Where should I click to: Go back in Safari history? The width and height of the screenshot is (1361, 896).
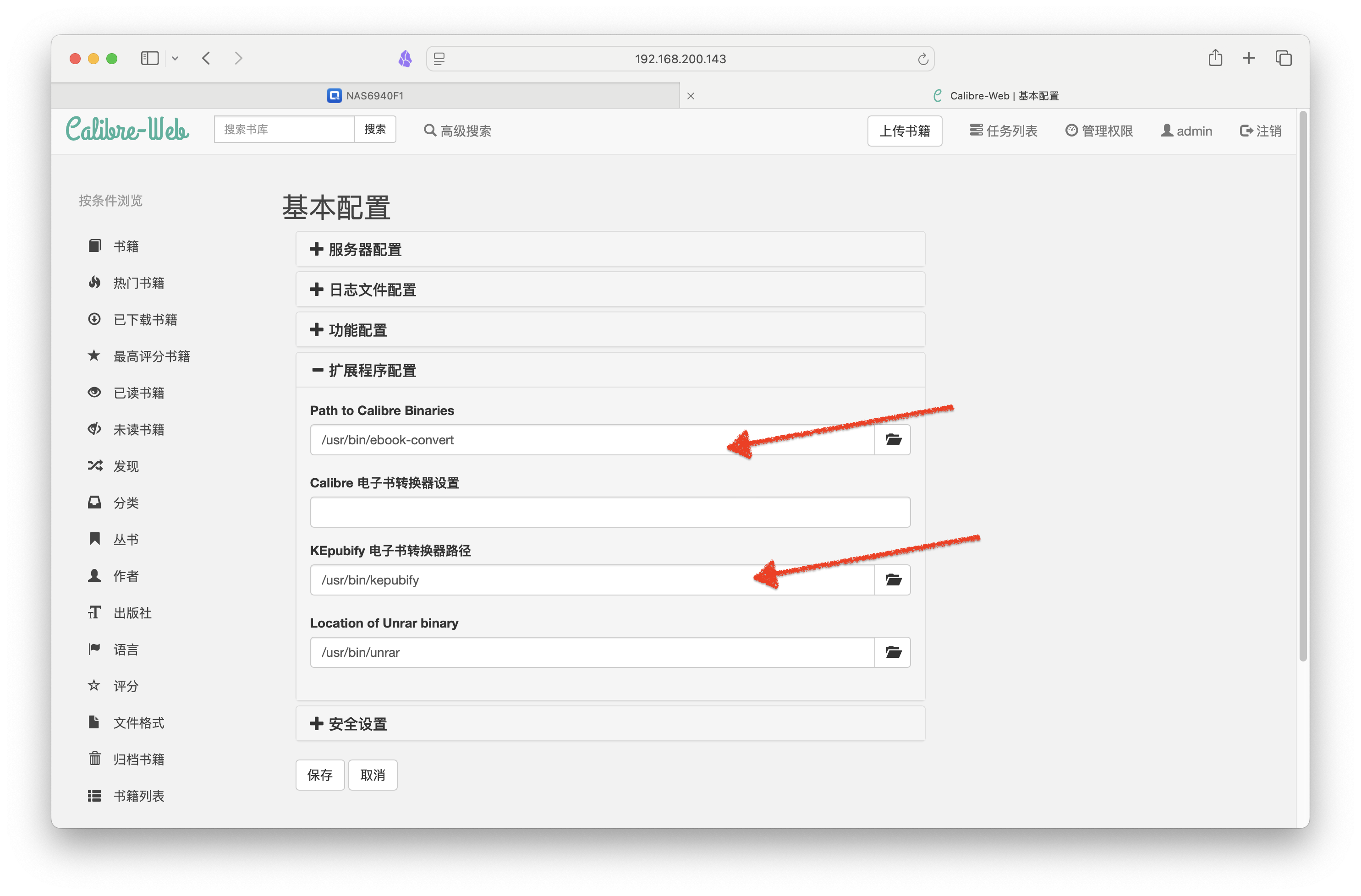(206, 58)
